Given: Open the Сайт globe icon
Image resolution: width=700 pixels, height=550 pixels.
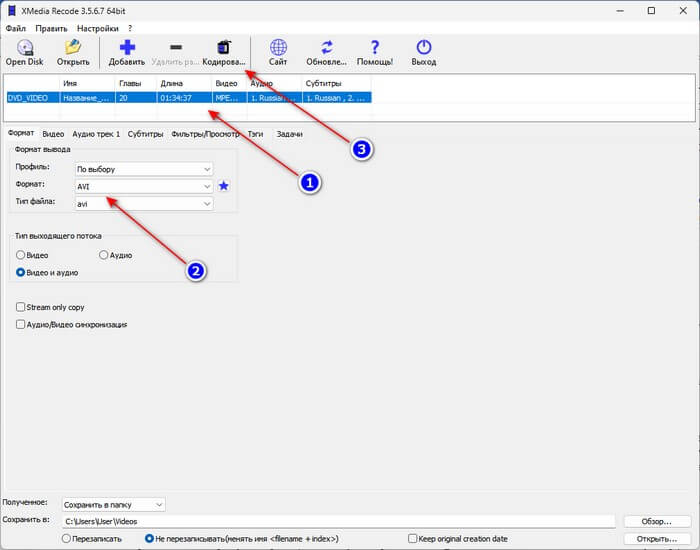Looking at the screenshot, I should click(x=279, y=47).
